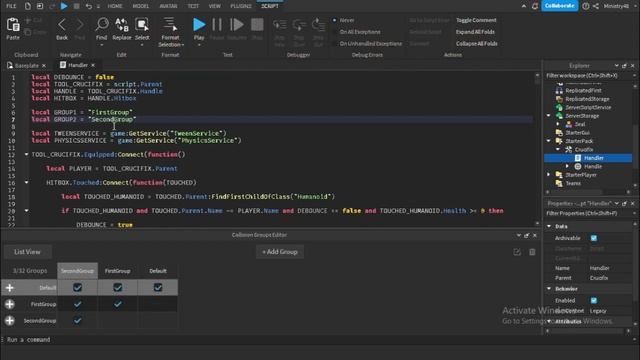640x360 pixels.
Task: Click the plus icon on SecondGroup row
Action: coord(10,321)
